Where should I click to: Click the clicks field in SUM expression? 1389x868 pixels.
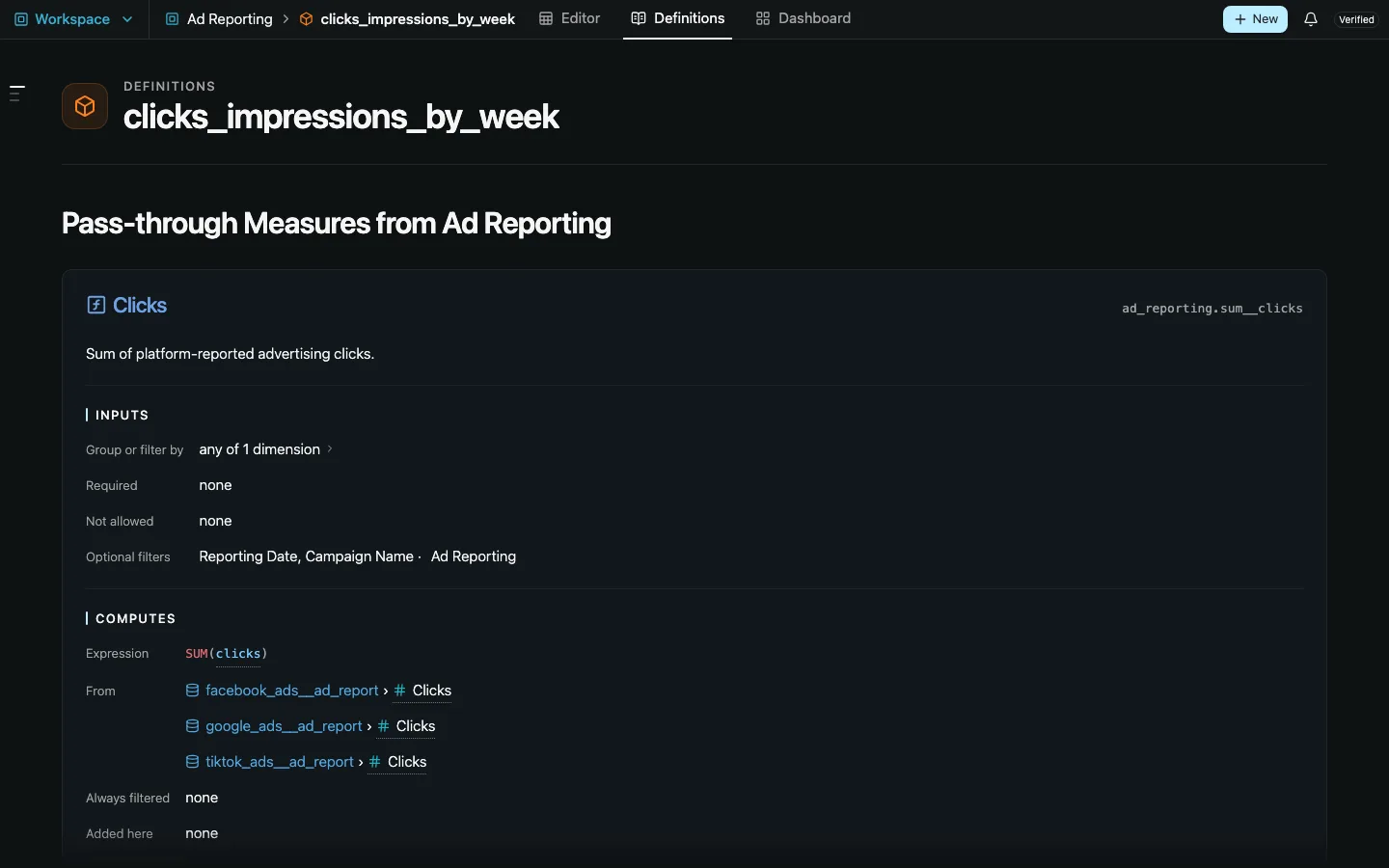pyautogui.click(x=238, y=654)
